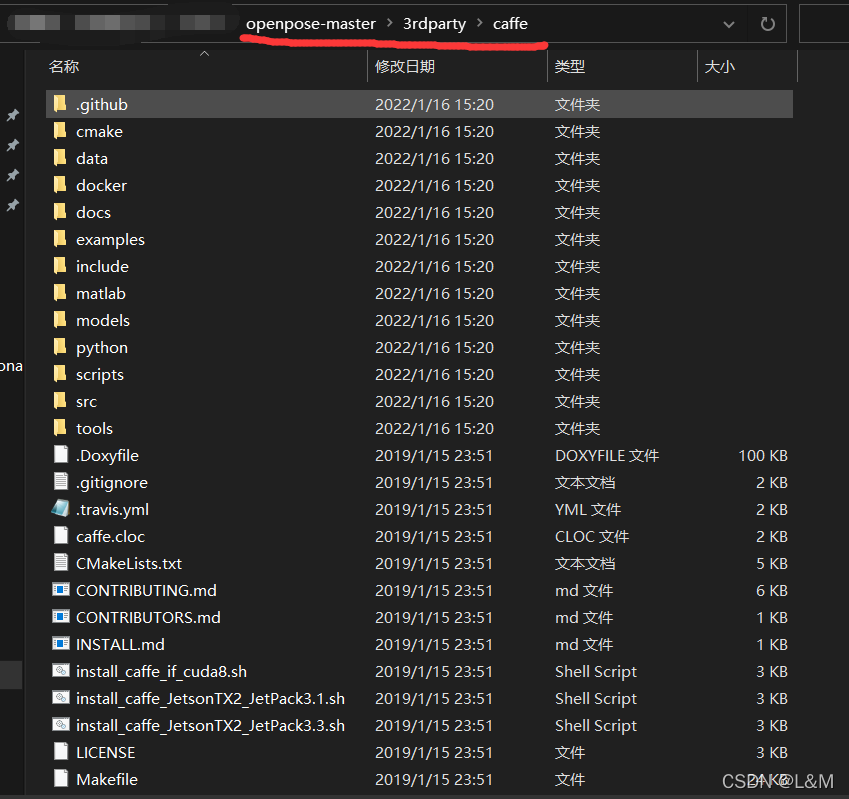Select the .github folder name
Image resolution: width=849 pixels, height=799 pixels.
(102, 104)
